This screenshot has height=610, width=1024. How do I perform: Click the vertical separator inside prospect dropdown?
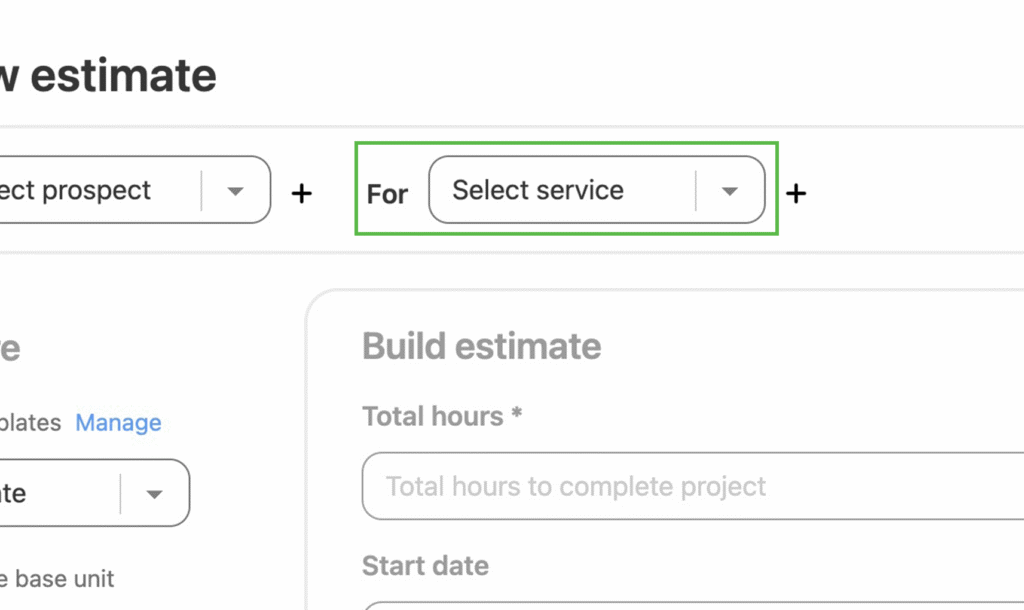[x=201, y=190]
